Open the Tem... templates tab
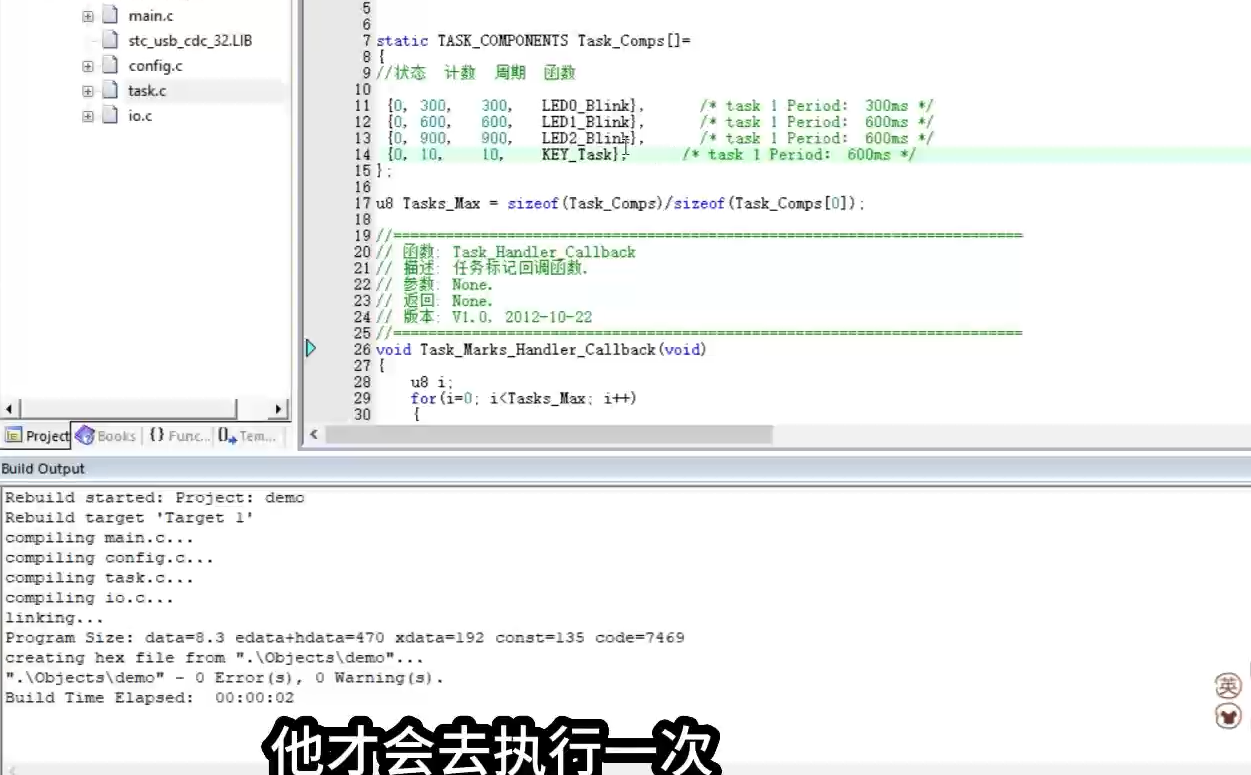Image resolution: width=1251 pixels, height=775 pixels. [x=246, y=436]
